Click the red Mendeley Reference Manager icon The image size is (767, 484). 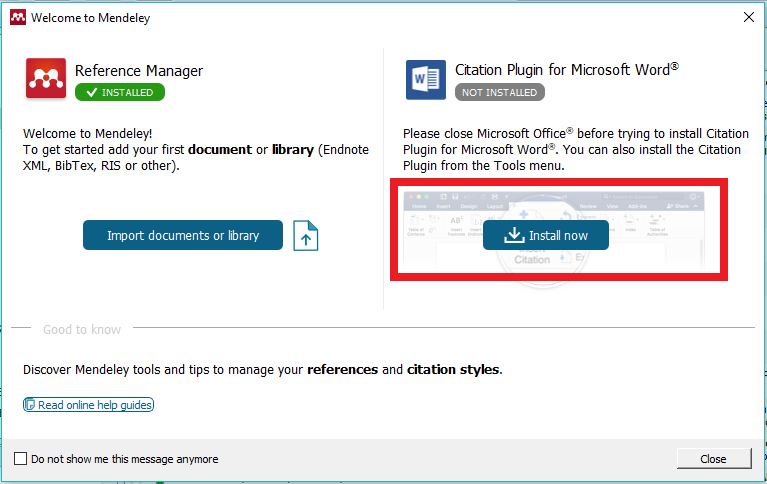click(46, 78)
